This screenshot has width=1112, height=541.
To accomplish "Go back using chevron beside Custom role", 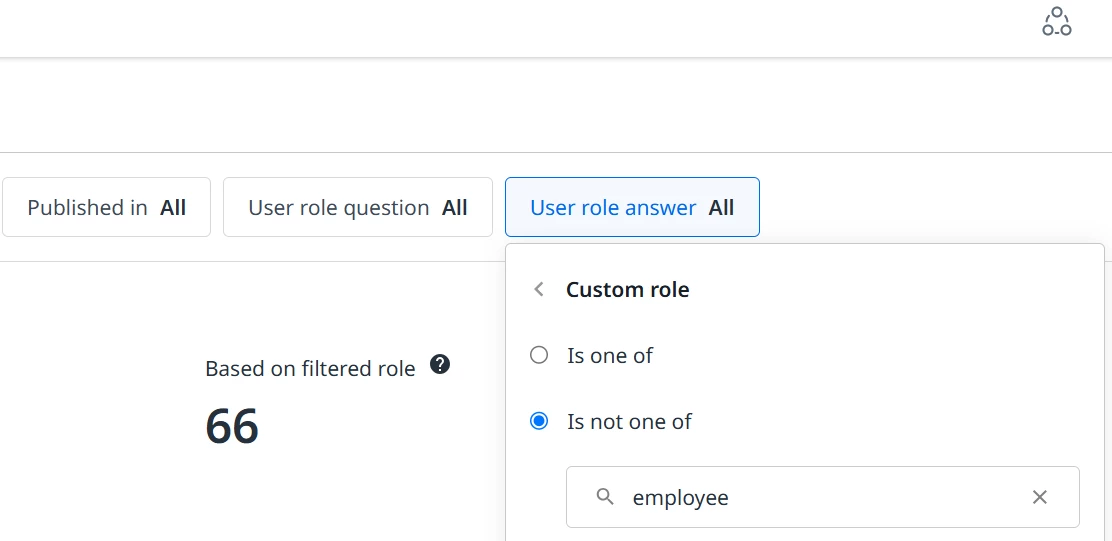I will click(x=539, y=289).
